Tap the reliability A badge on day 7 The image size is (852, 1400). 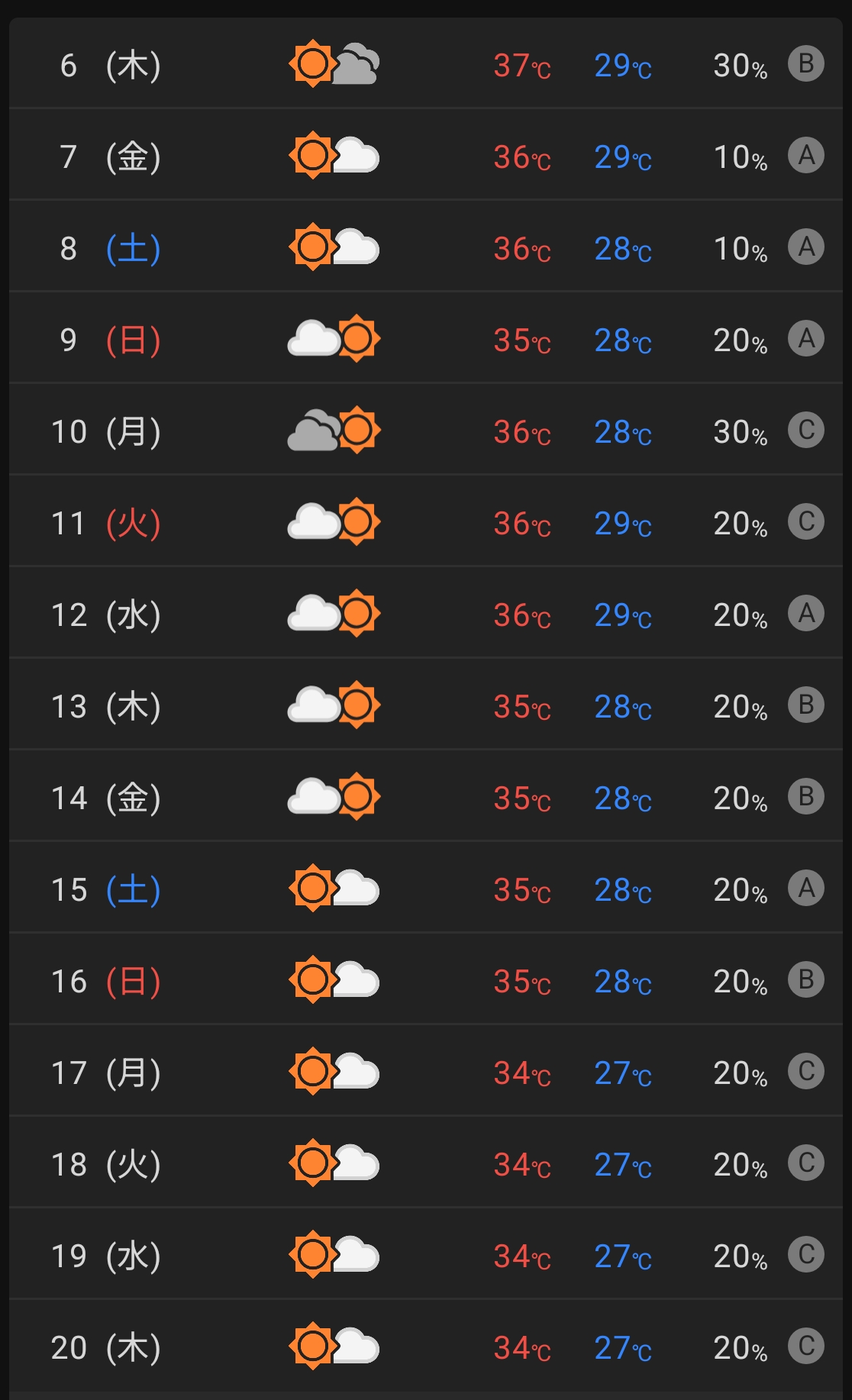click(x=806, y=155)
